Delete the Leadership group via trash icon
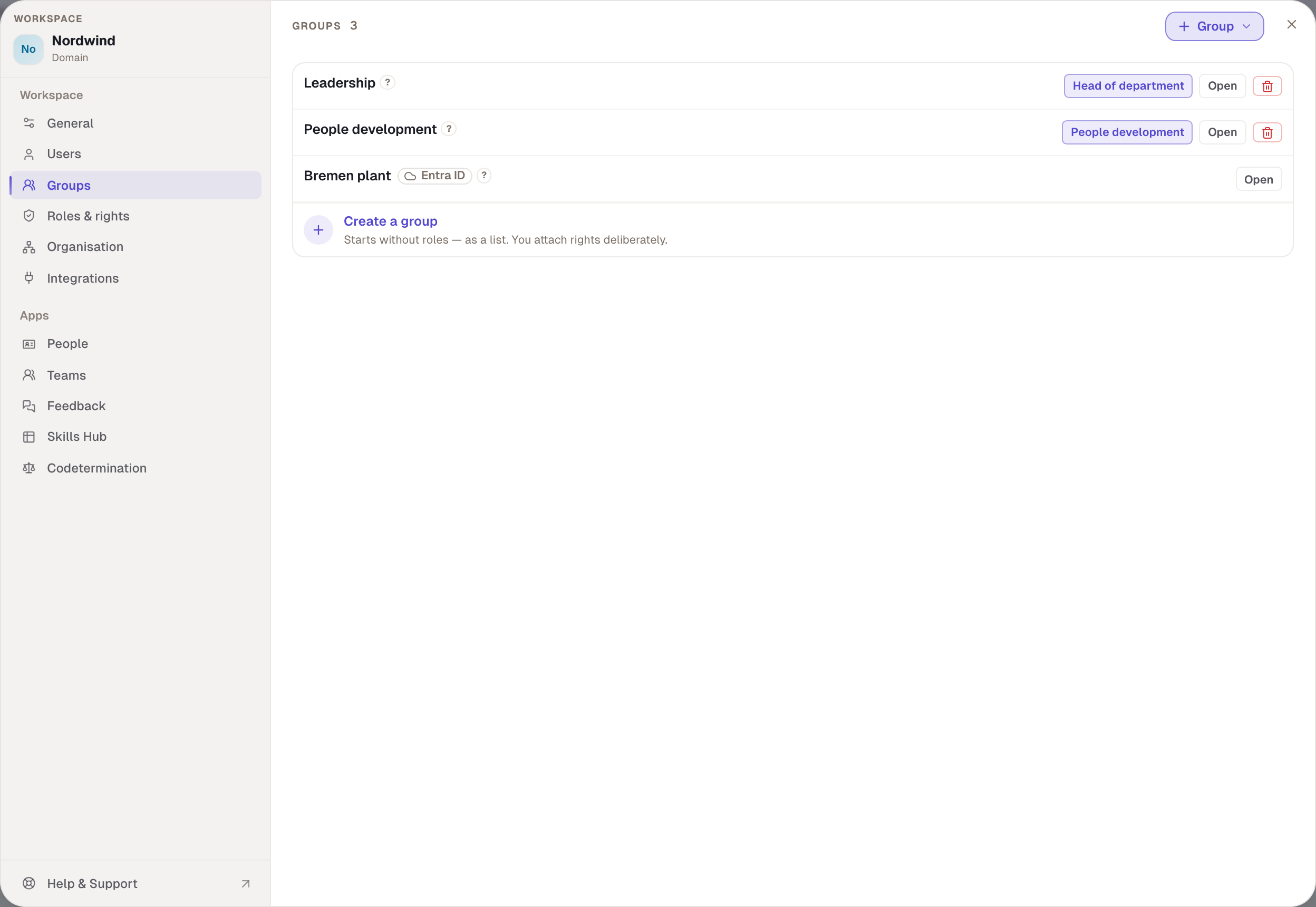1316x907 pixels. pos(1267,86)
